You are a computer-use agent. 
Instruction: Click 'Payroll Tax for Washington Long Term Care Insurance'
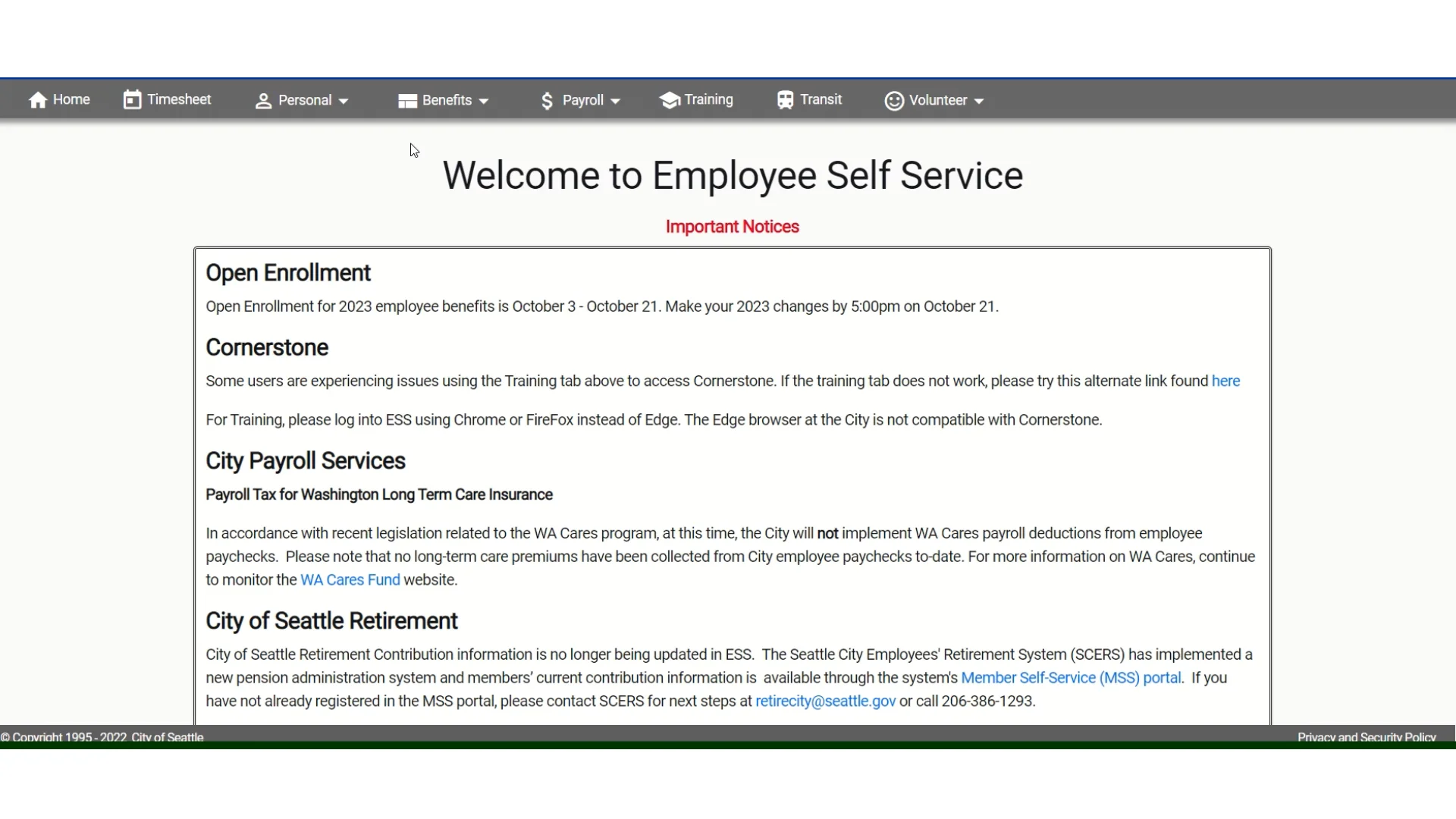point(379,494)
